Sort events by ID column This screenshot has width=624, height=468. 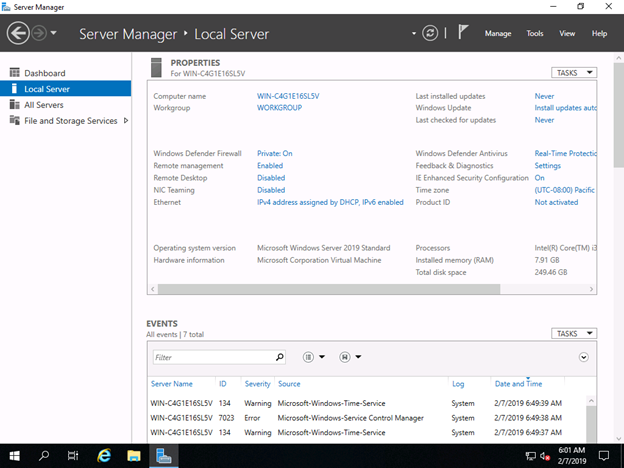coord(222,384)
